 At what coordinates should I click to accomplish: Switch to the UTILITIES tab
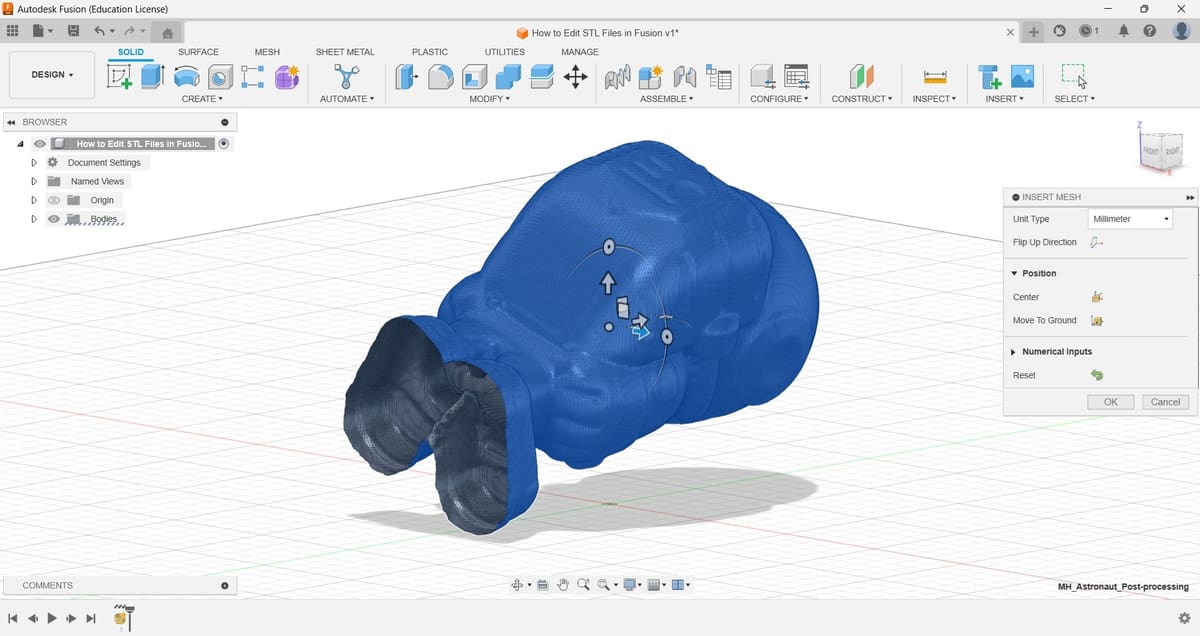505,52
